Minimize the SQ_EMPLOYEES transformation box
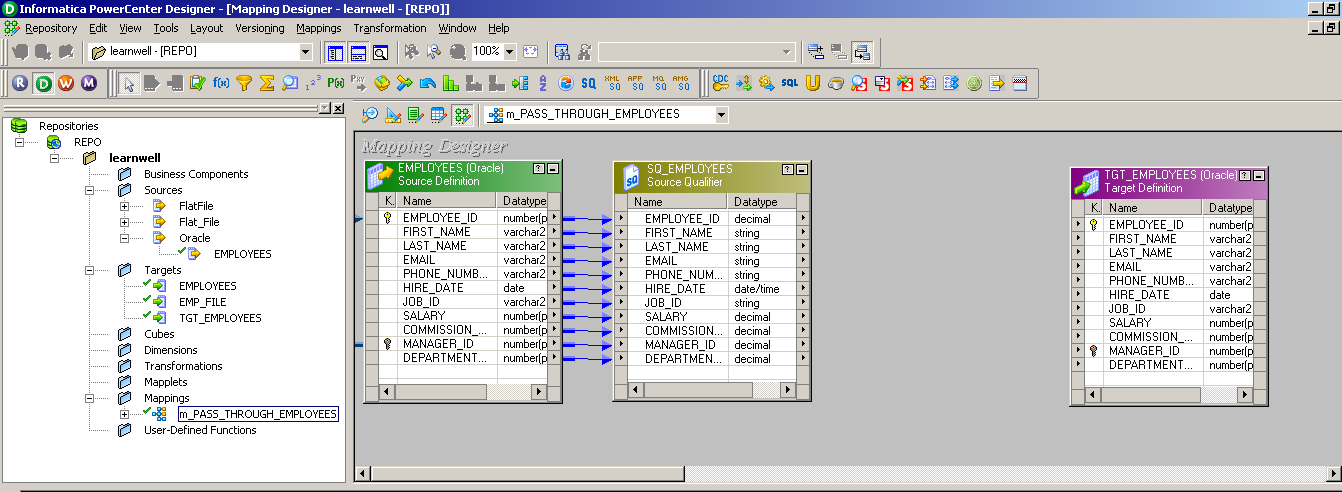The height and width of the screenshot is (492, 1342). click(x=803, y=169)
